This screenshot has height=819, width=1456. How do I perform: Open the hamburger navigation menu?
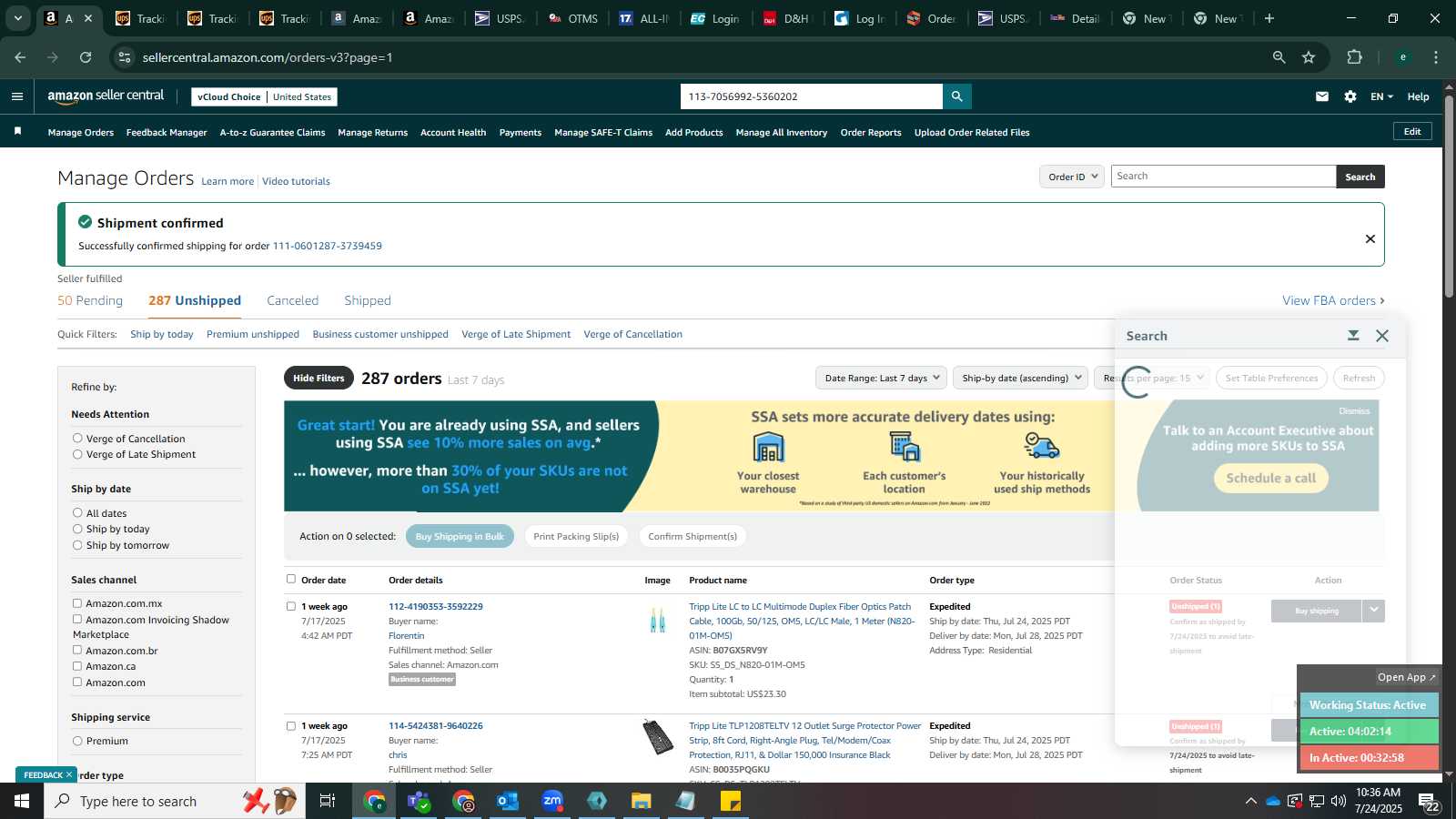[17, 96]
